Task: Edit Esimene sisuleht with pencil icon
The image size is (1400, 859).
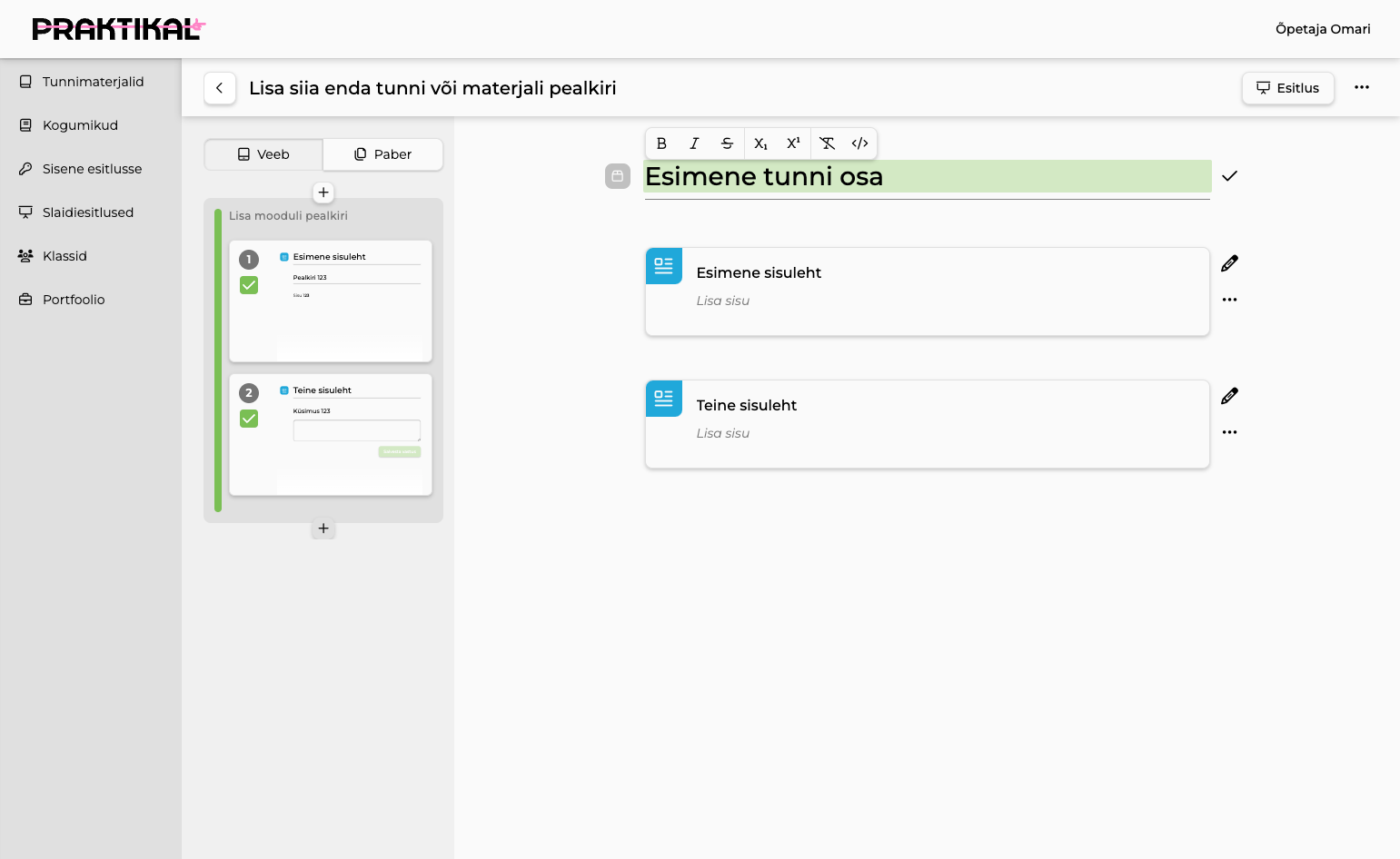Action: [1229, 263]
